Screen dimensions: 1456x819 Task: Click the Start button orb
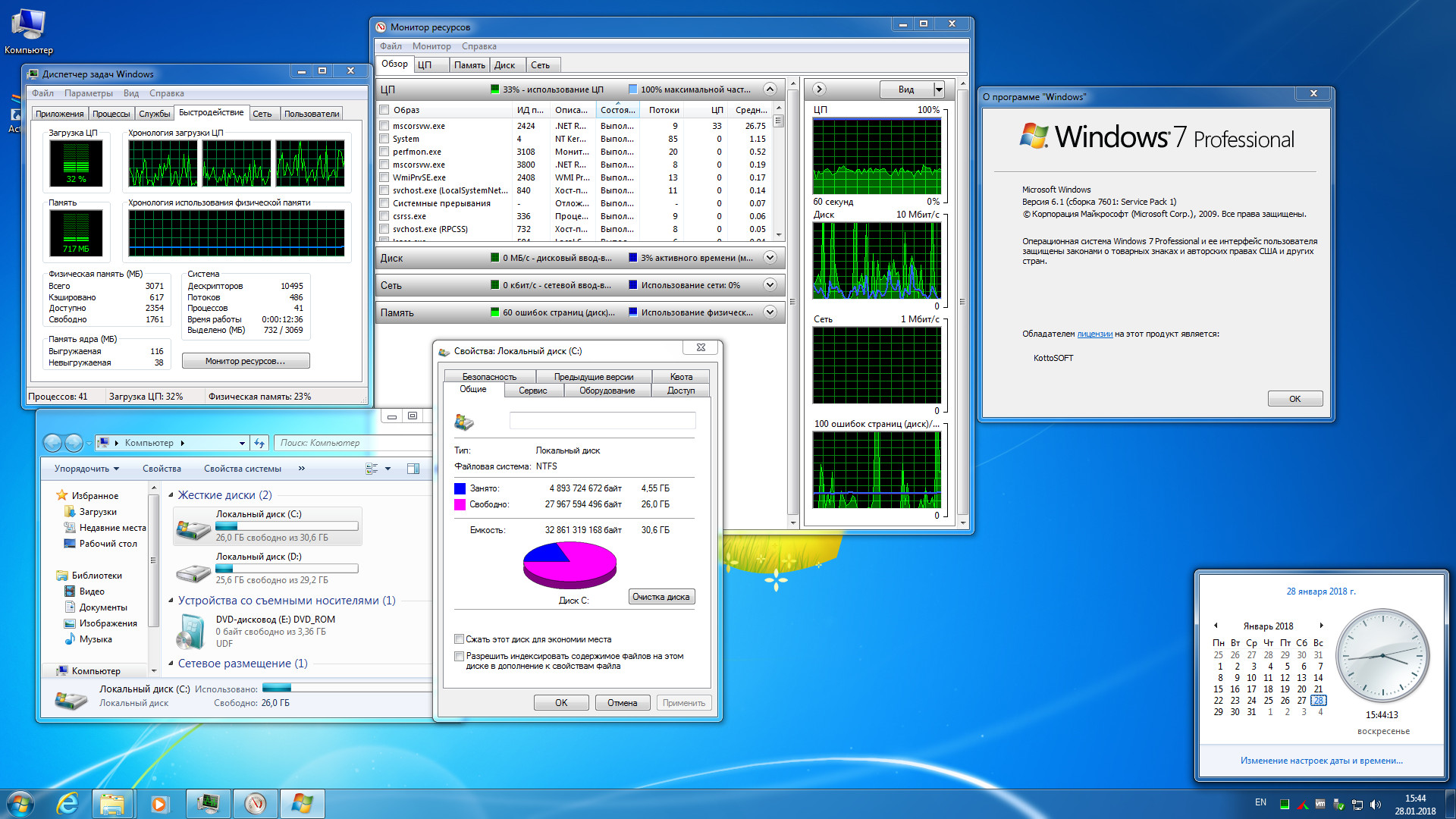pos(20,804)
